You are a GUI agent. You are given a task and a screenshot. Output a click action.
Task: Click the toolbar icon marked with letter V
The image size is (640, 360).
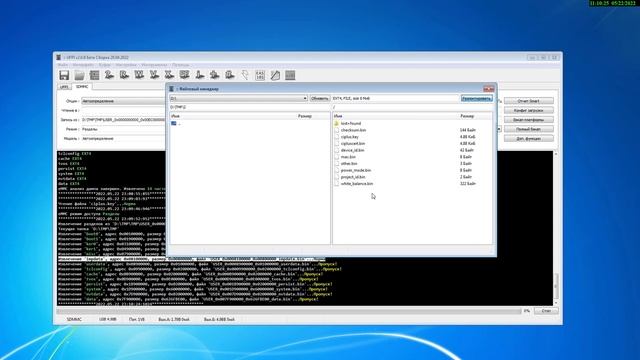pos(154,75)
